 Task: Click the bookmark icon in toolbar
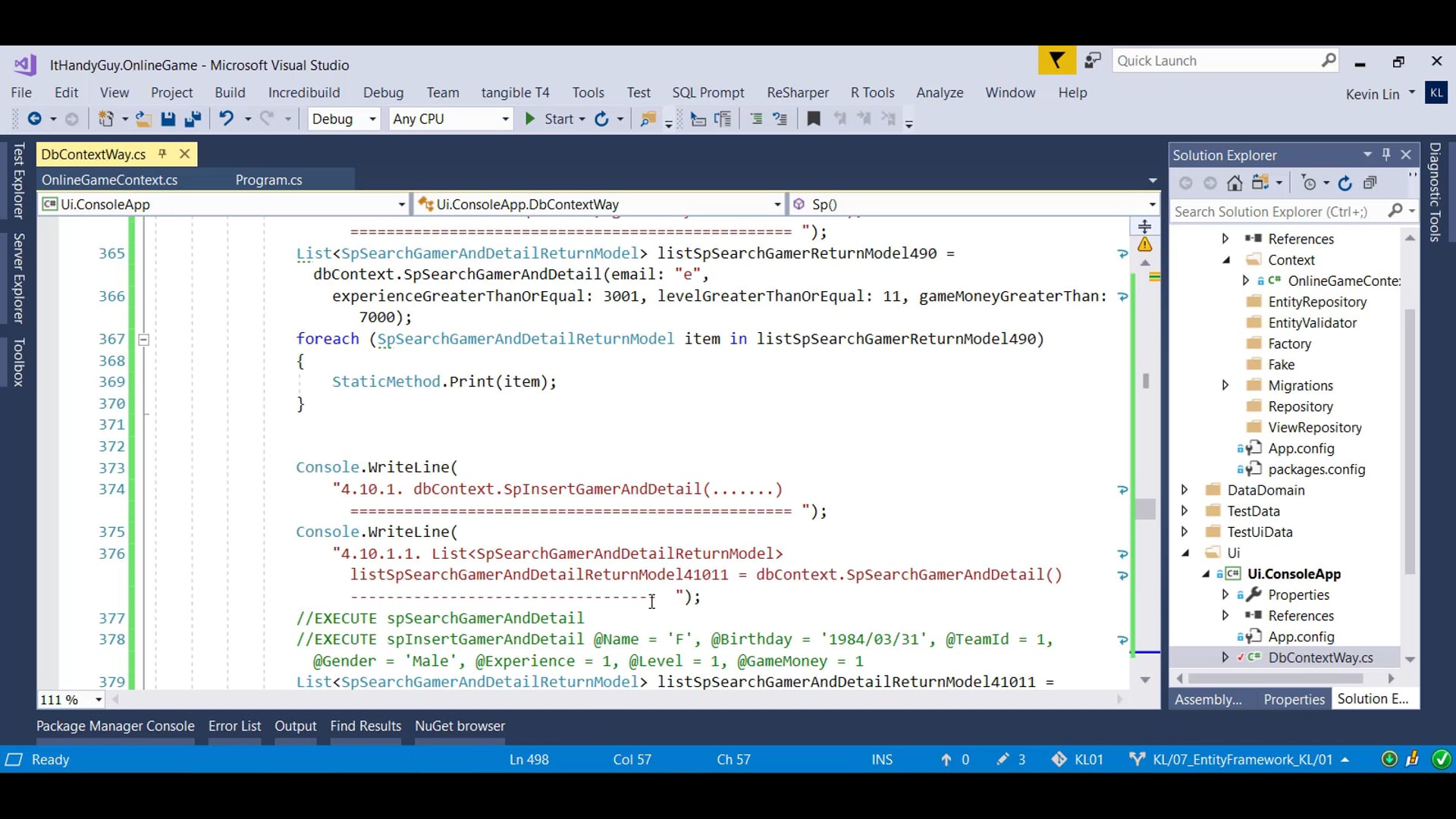coord(813,119)
